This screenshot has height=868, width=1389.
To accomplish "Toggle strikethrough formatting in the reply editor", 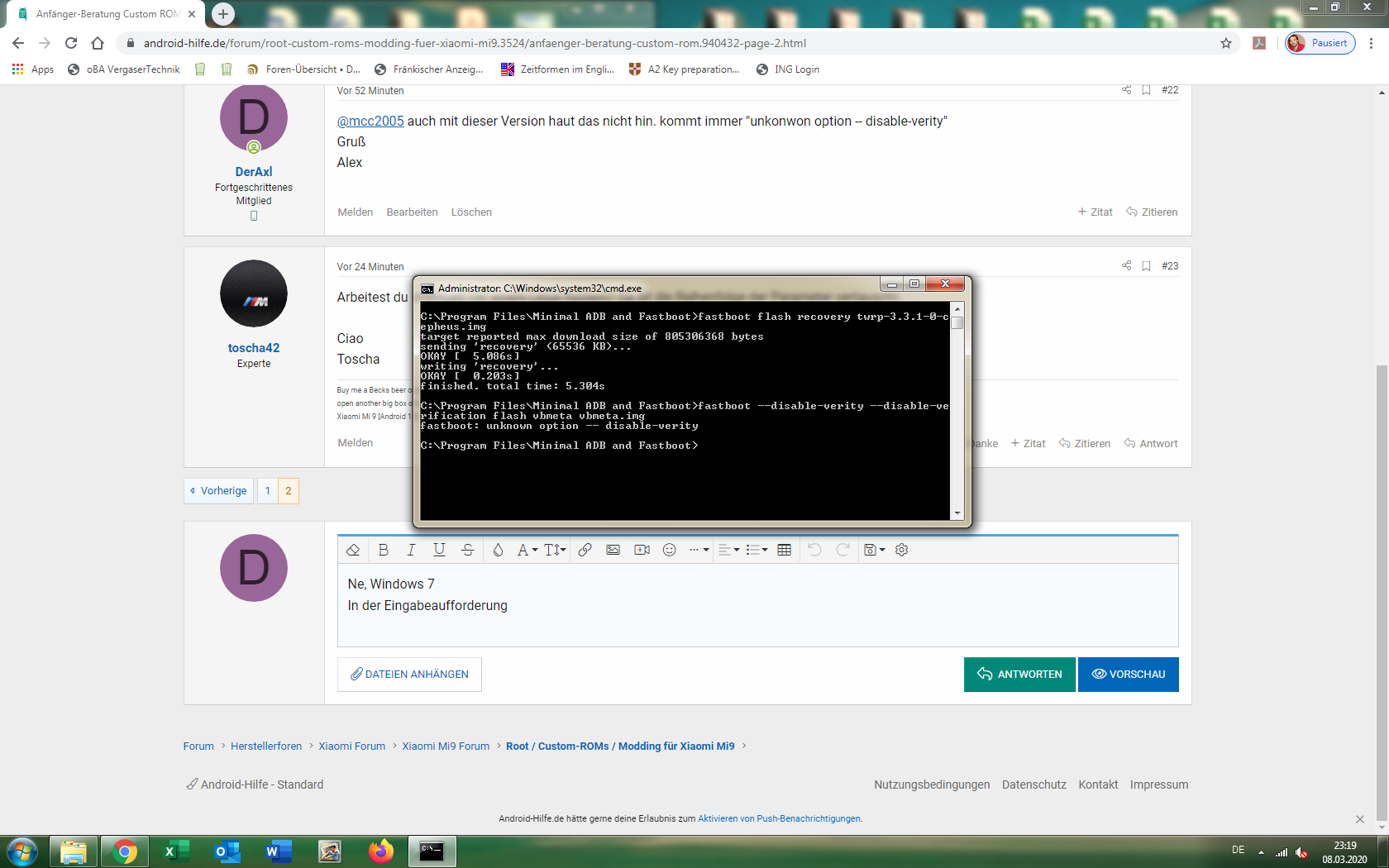I will [467, 550].
